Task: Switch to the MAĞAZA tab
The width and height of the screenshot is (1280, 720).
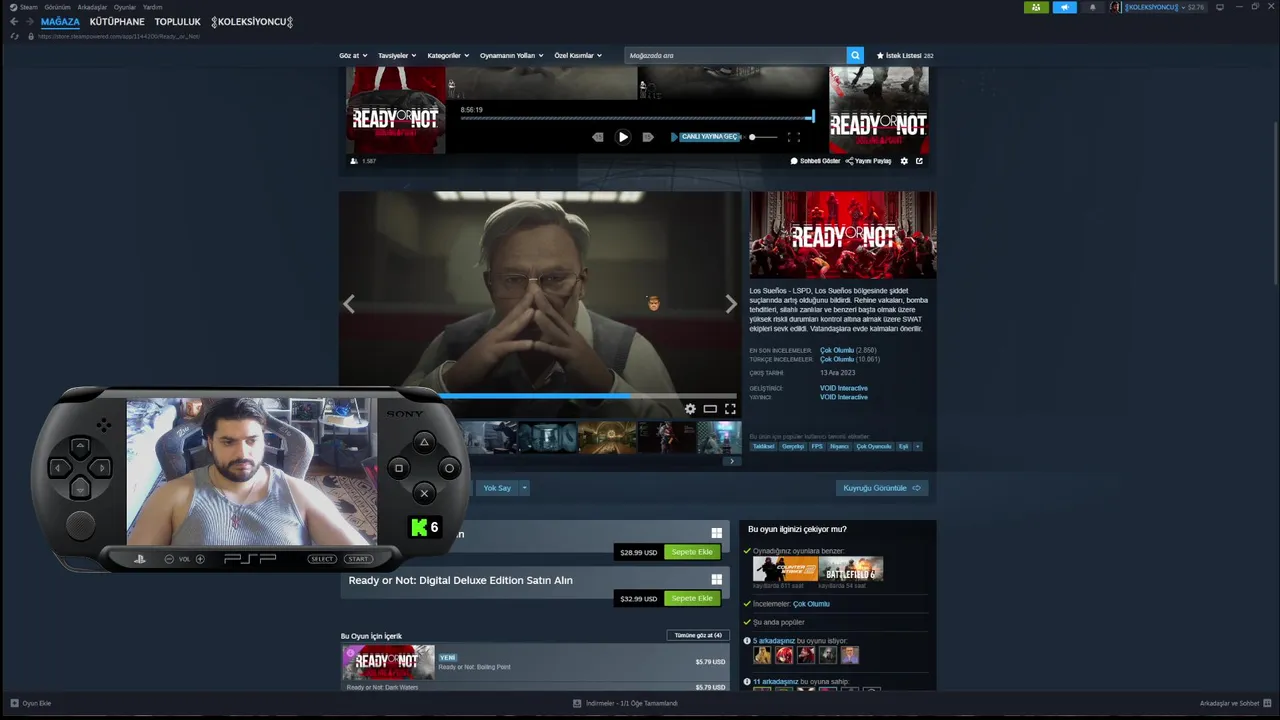Action: click(60, 22)
